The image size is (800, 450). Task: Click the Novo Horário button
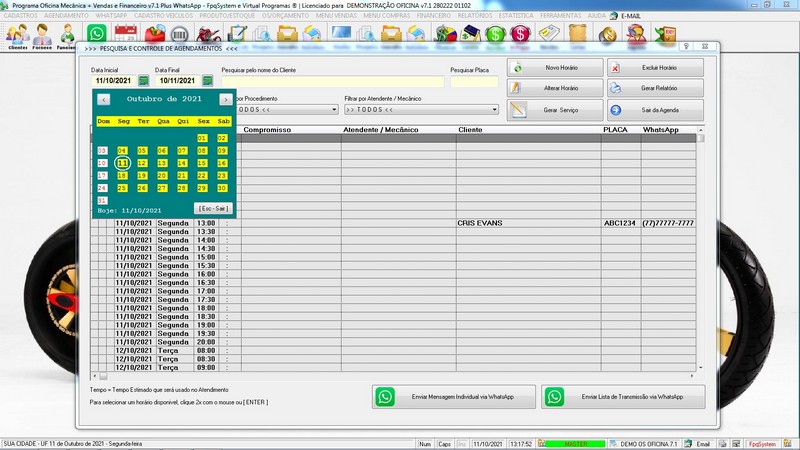click(x=555, y=67)
